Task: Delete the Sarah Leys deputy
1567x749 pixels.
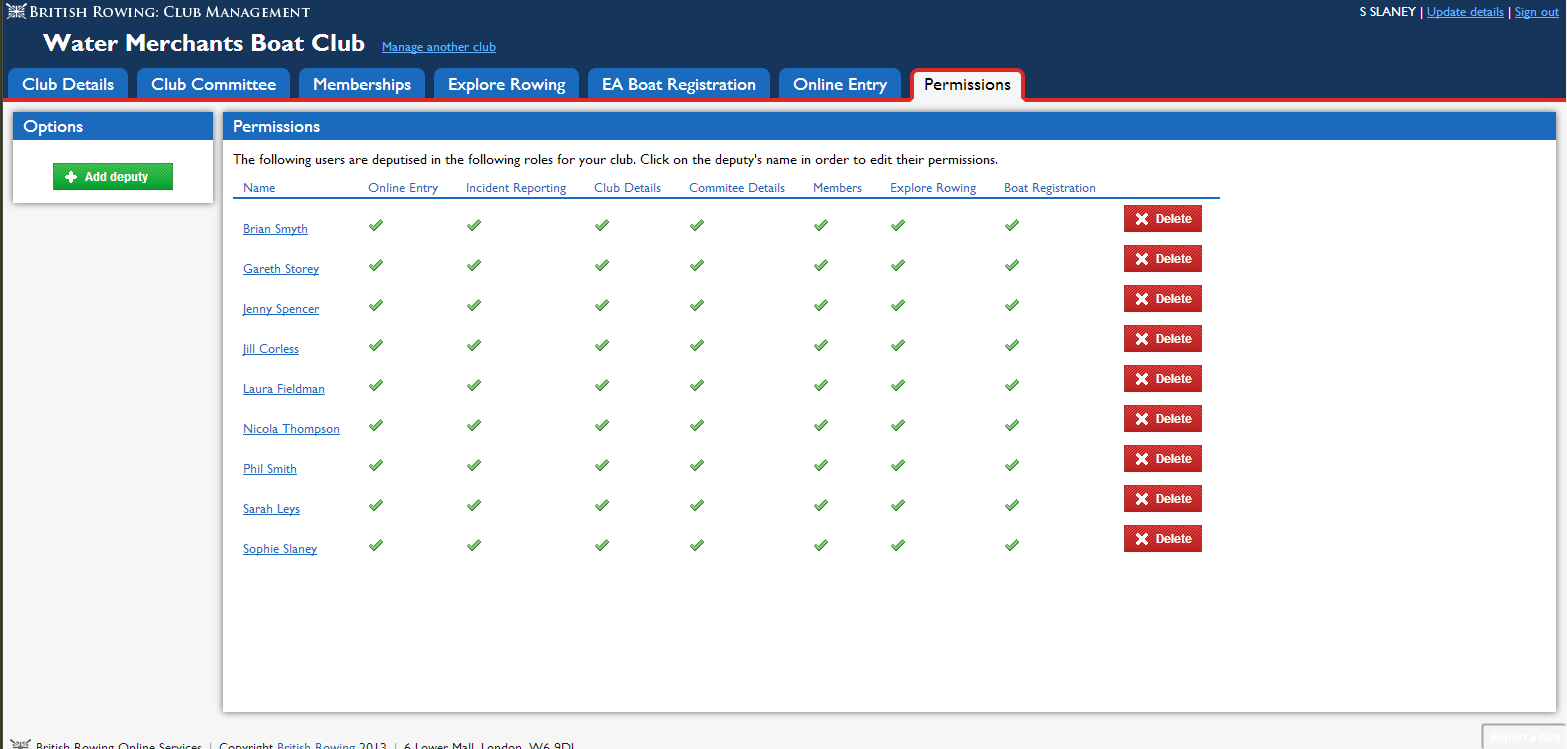Action: click(1162, 499)
